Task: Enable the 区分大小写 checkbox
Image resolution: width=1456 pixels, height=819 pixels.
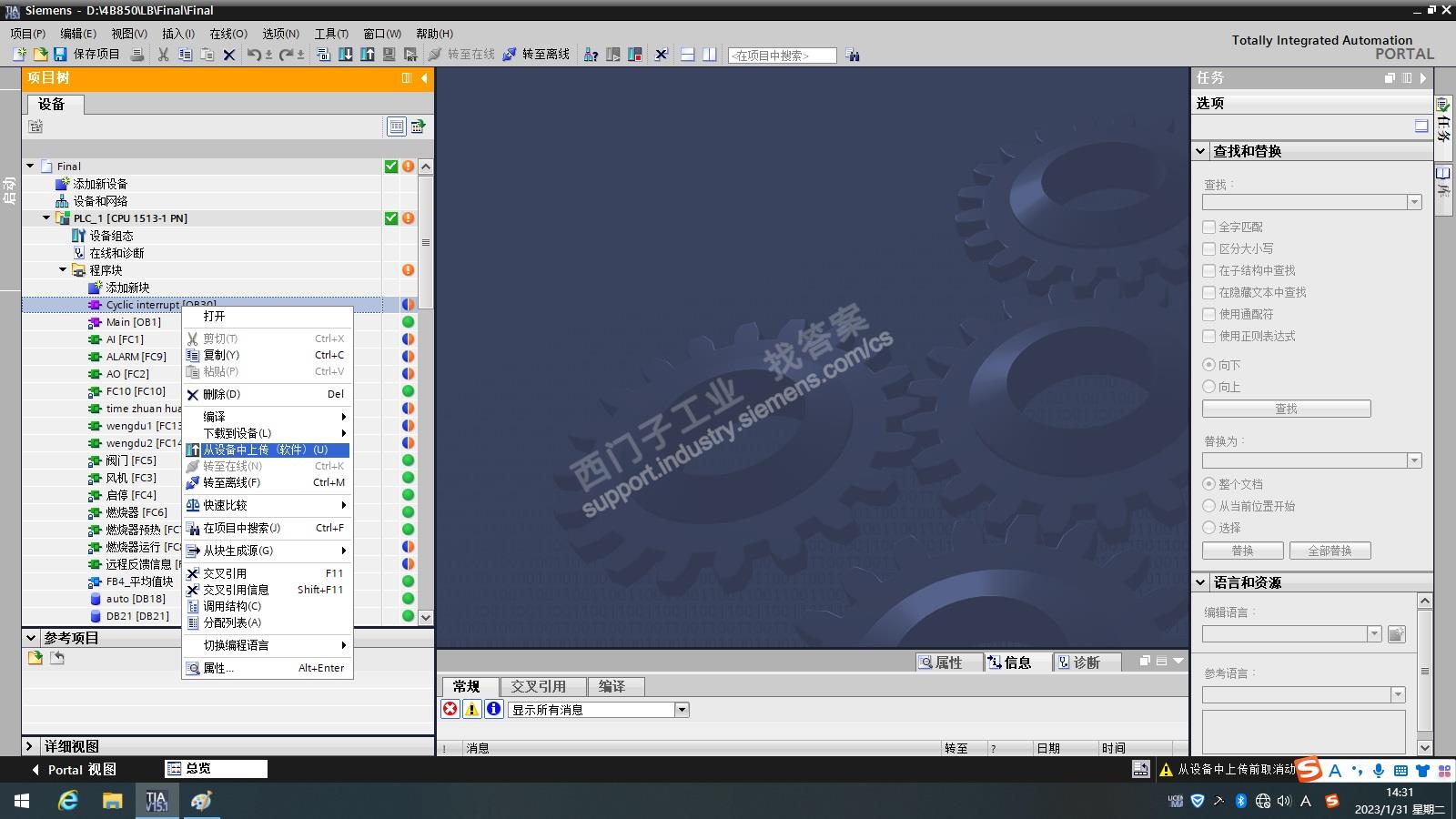Action: (x=1209, y=248)
